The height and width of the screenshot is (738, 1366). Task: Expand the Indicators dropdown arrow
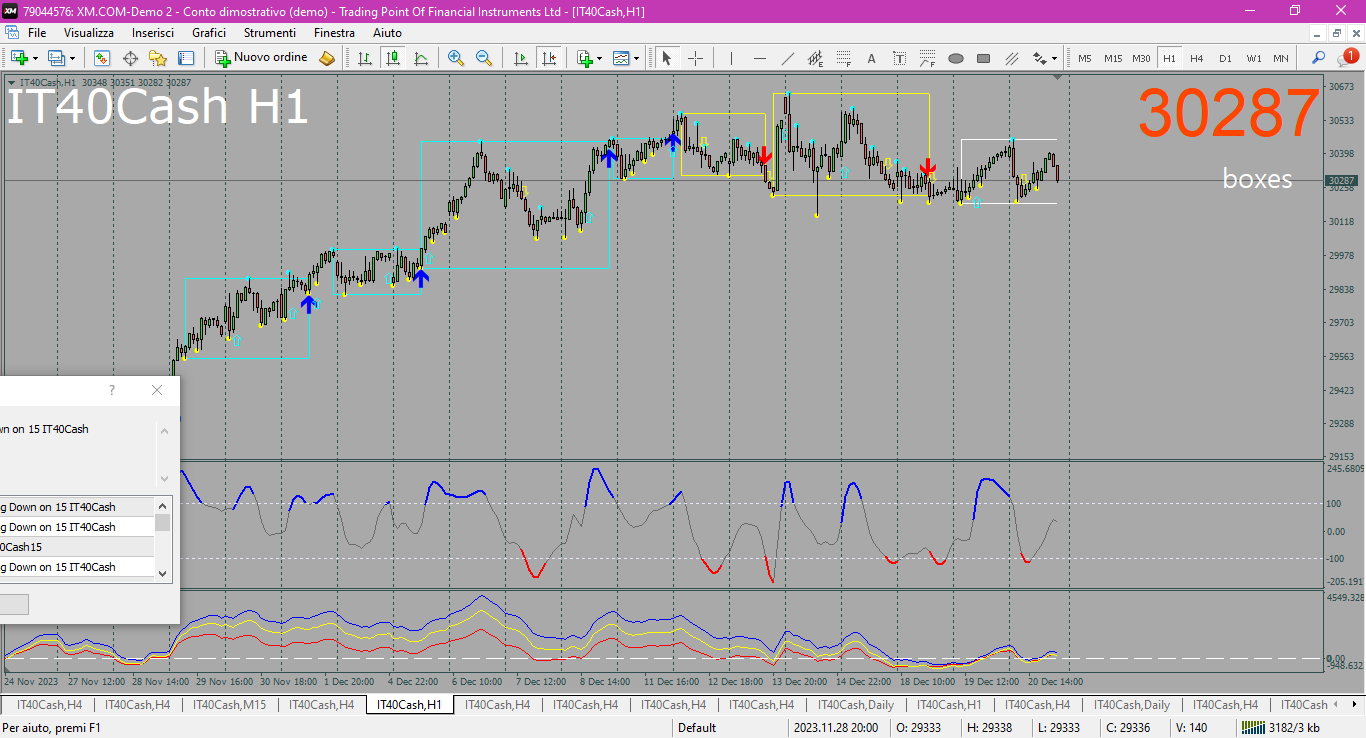pos(599,58)
